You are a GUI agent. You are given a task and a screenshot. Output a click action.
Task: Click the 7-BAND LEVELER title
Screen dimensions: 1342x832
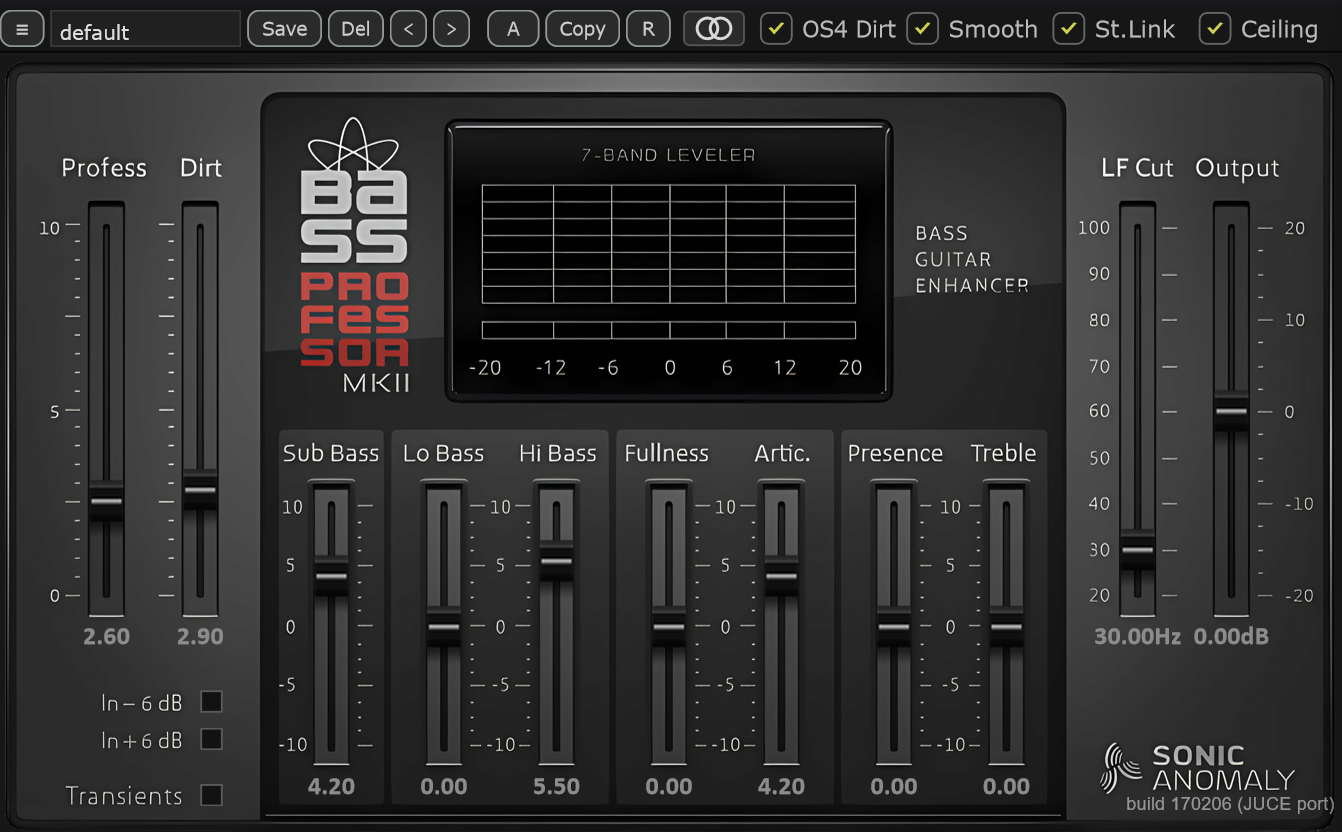pos(668,155)
